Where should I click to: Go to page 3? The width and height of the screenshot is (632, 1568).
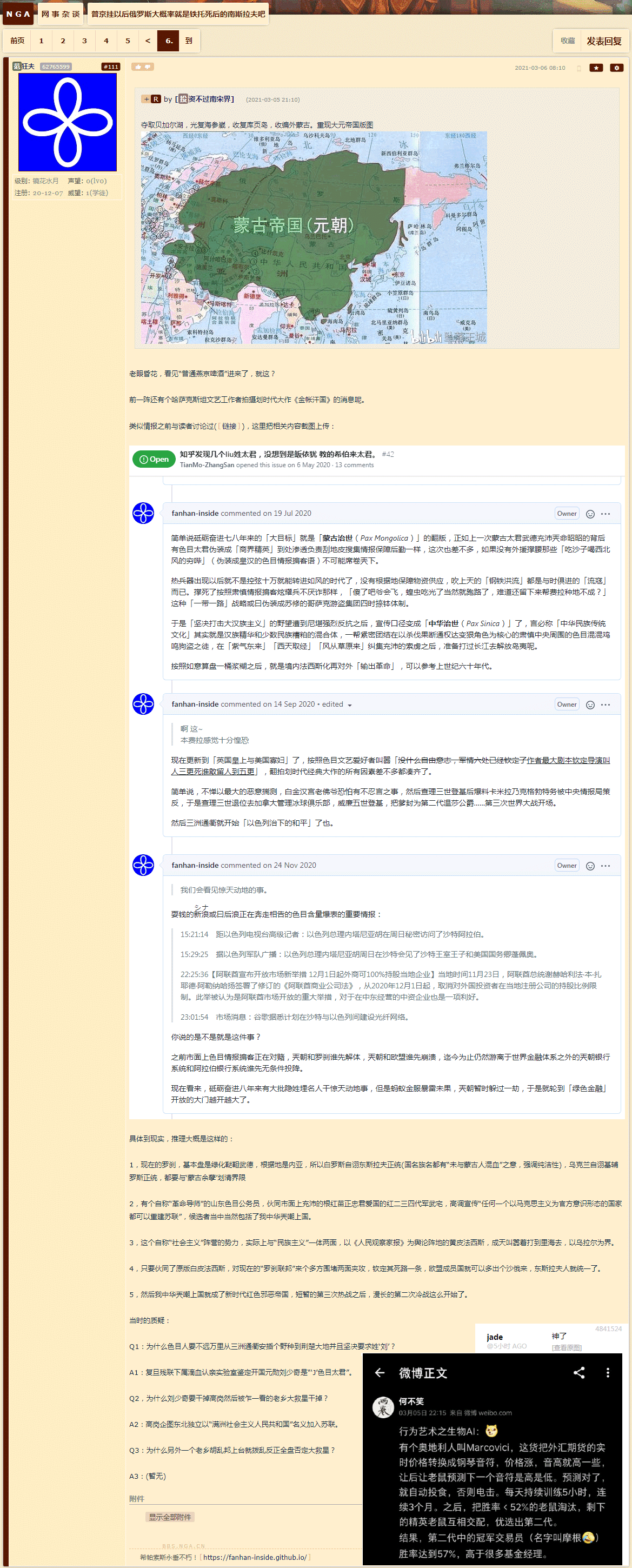tap(85, 41)
